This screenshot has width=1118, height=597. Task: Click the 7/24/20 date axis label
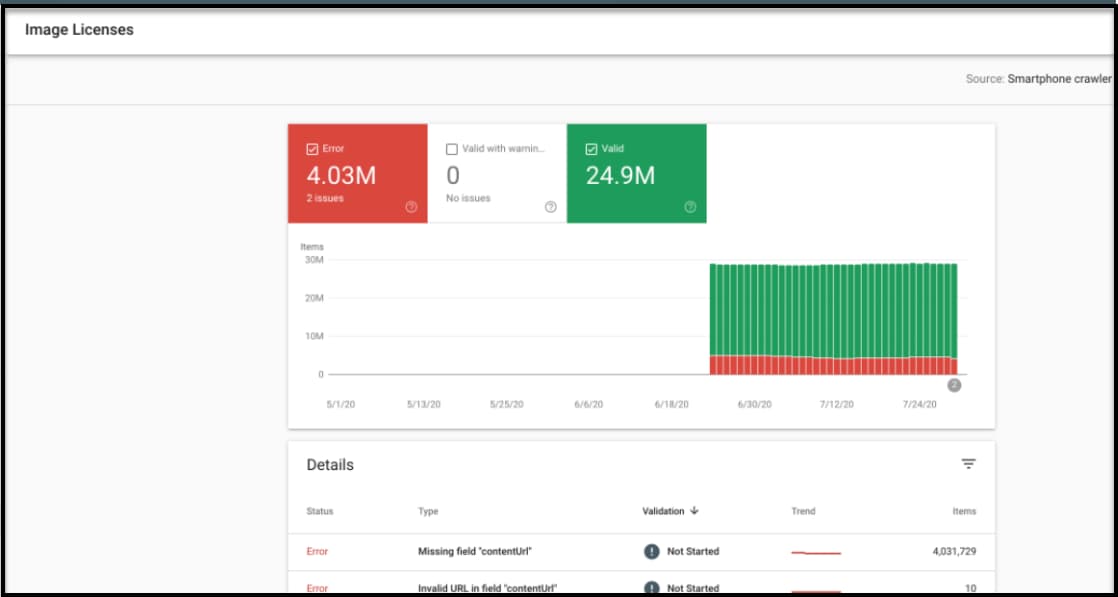(x=920, y=404)
